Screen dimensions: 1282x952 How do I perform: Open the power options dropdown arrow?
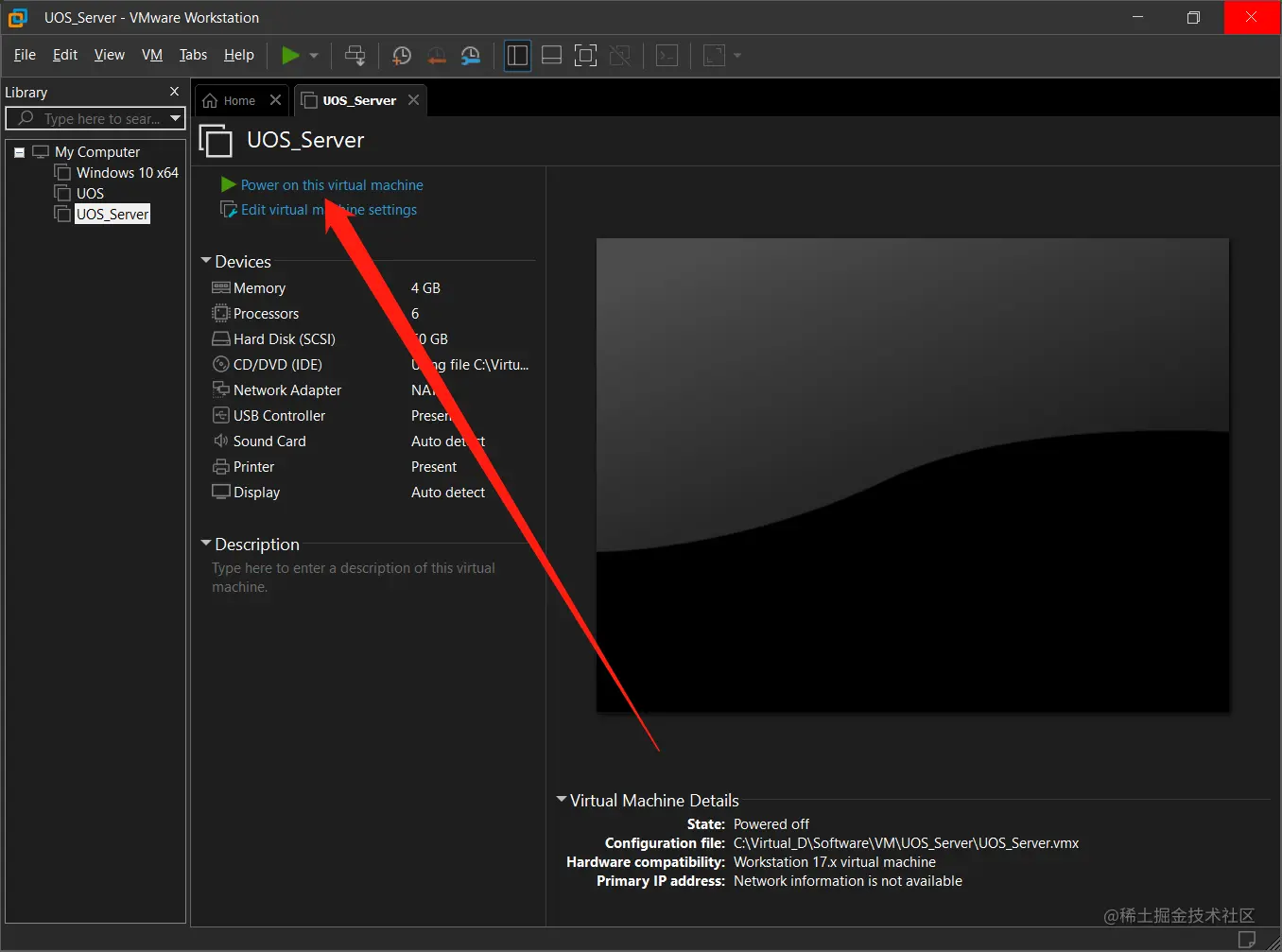(314, 56)
